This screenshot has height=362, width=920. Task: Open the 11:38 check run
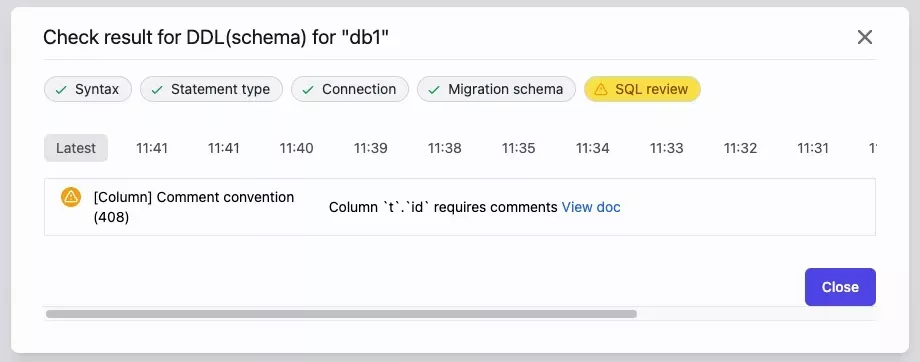(444, 148)
